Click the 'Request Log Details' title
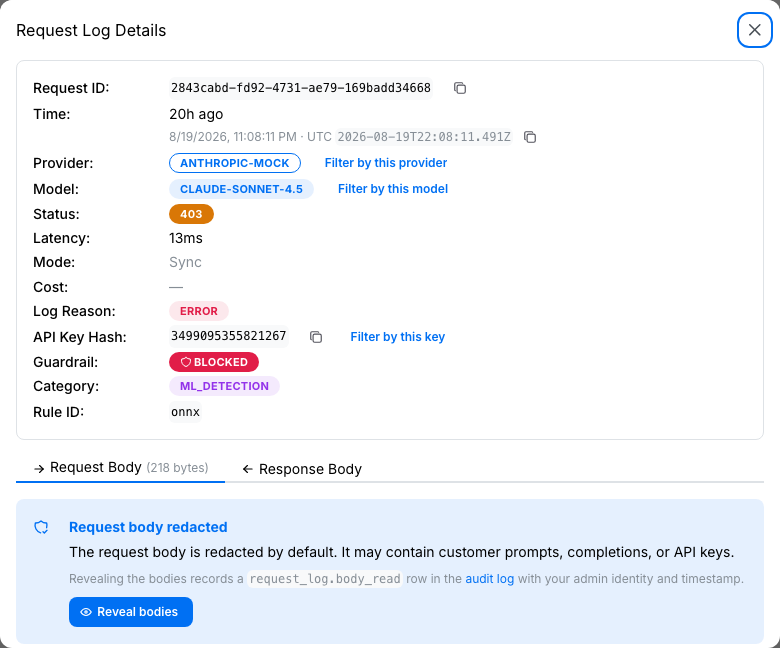Viewport: 780px width, 648px height. [x=91, y=30]
